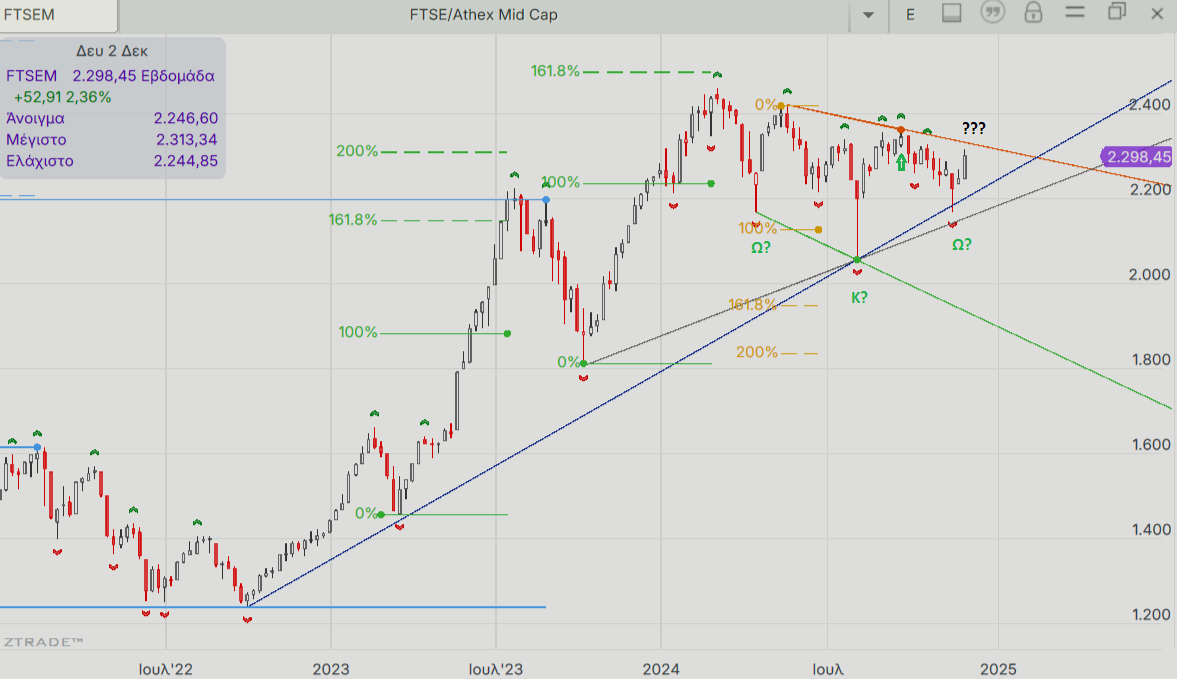Click the orange anchor dot on orange 100% line
The width and height of the screenshot is (1177, 679).
click(818, 230)
